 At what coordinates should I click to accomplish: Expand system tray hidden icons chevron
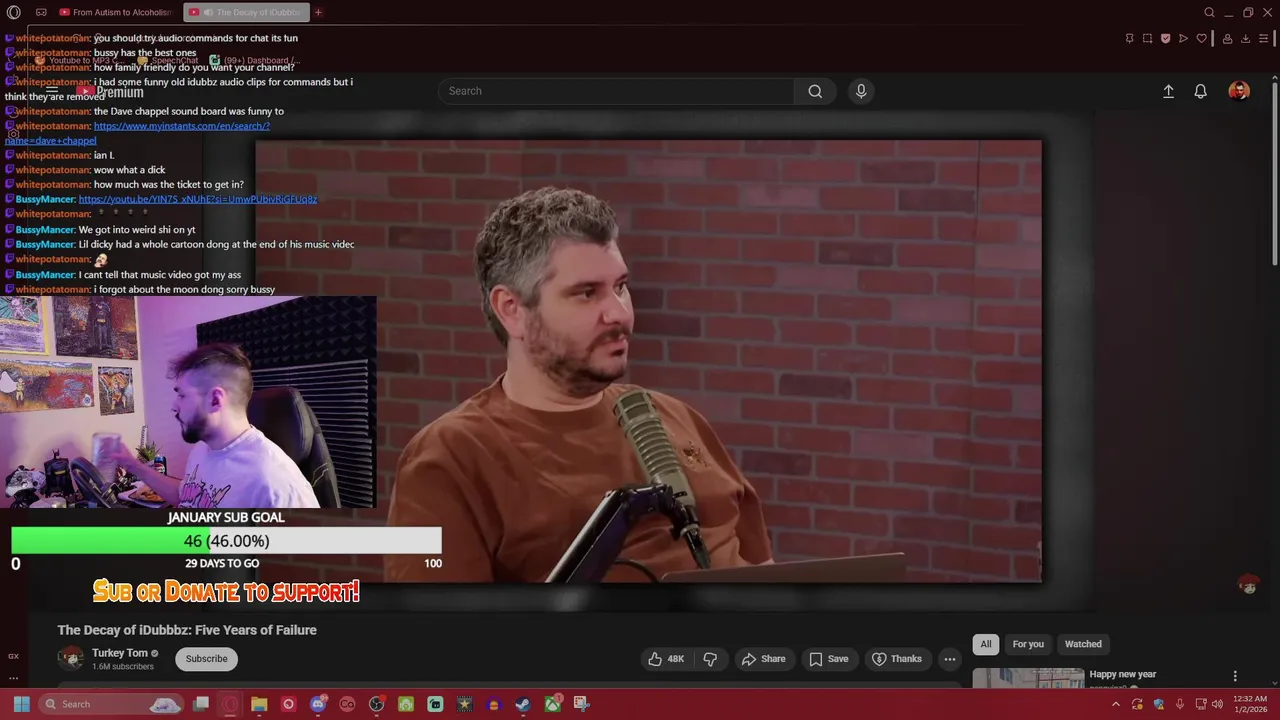(x=1116, y=704)
